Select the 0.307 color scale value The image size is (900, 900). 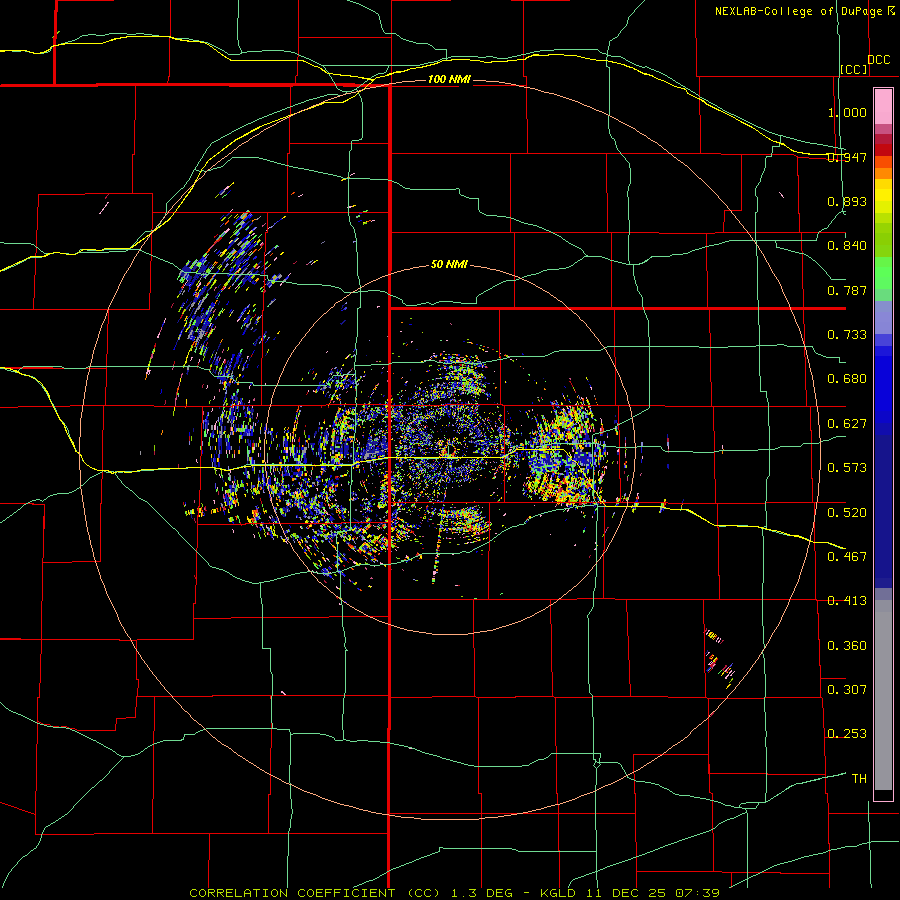(x=847, y=690)
